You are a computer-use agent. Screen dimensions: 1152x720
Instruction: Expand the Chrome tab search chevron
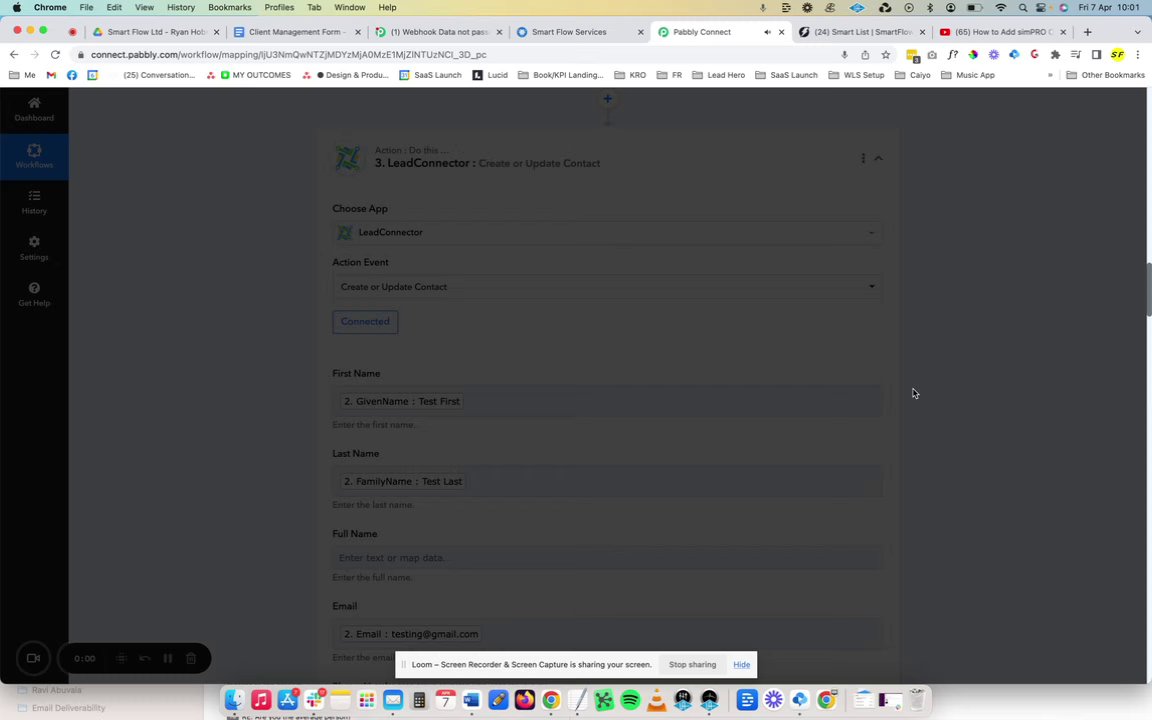point(1138,32)
